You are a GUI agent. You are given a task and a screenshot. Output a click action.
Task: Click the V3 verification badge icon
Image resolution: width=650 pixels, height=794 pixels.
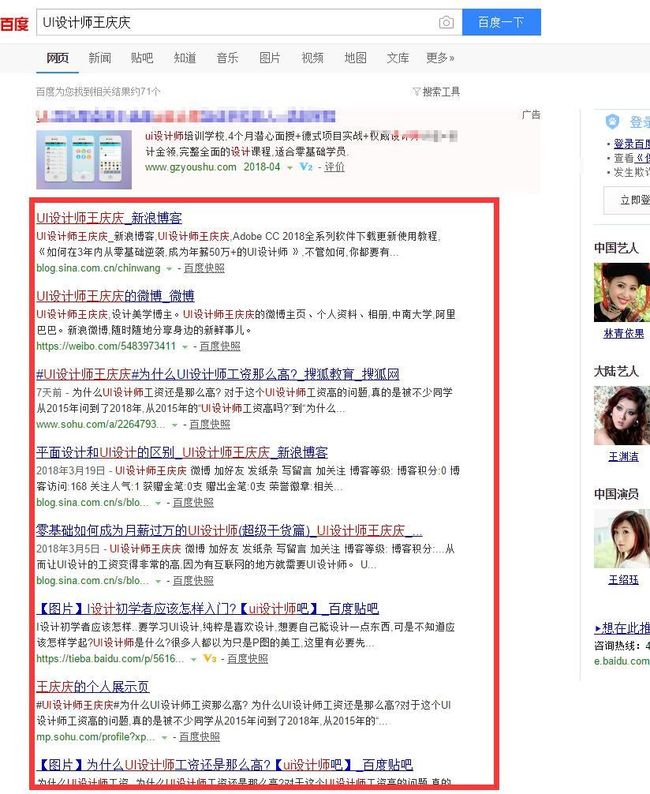(210, 658)
